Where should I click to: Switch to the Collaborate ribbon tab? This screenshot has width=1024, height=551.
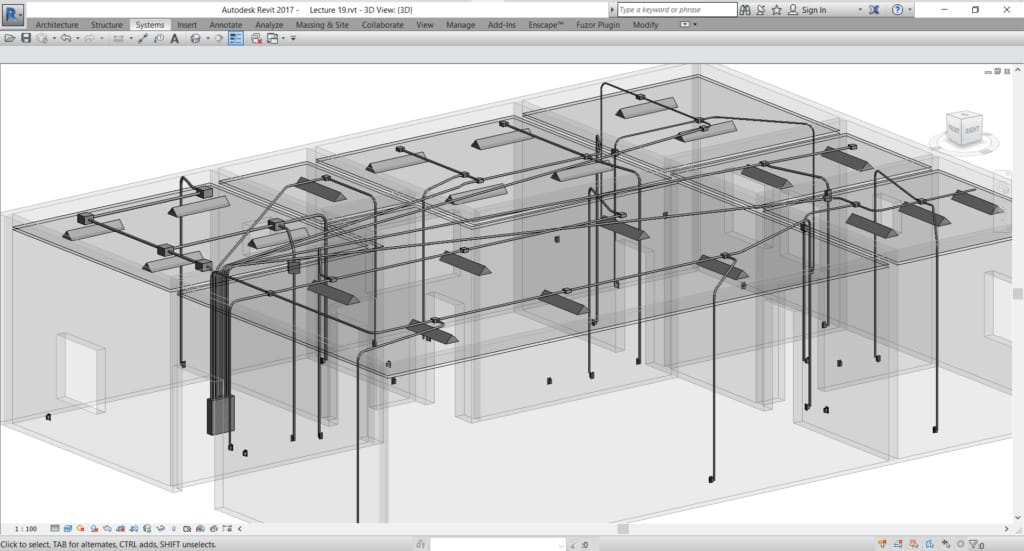382,25
